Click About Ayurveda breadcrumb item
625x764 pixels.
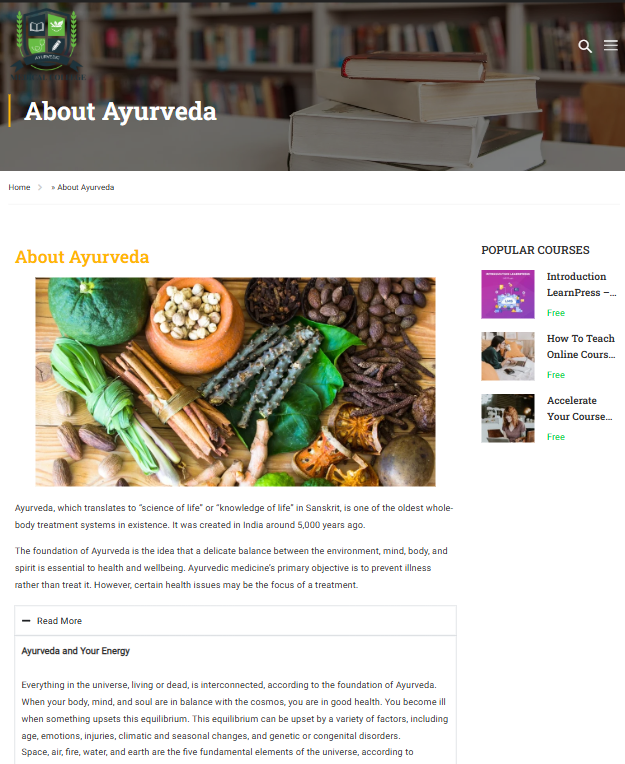tap(83, 188)
